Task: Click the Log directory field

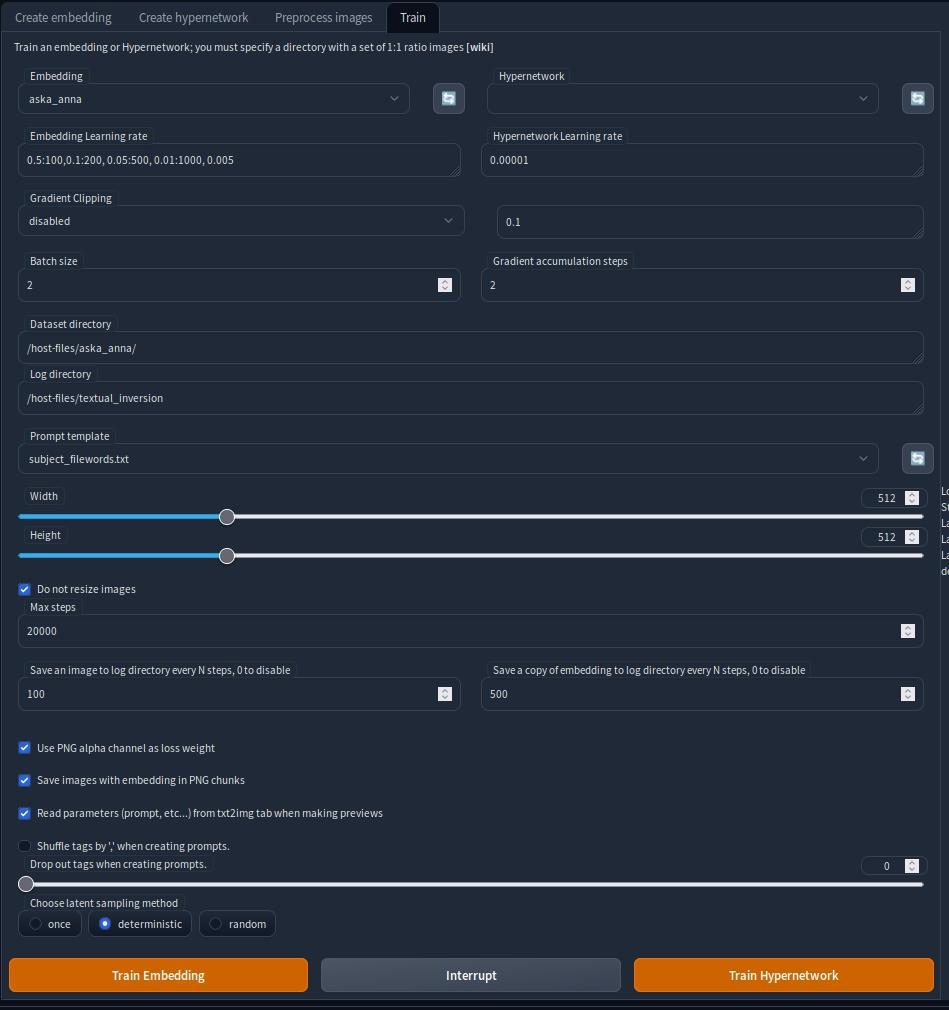Action: click(471, 398)
